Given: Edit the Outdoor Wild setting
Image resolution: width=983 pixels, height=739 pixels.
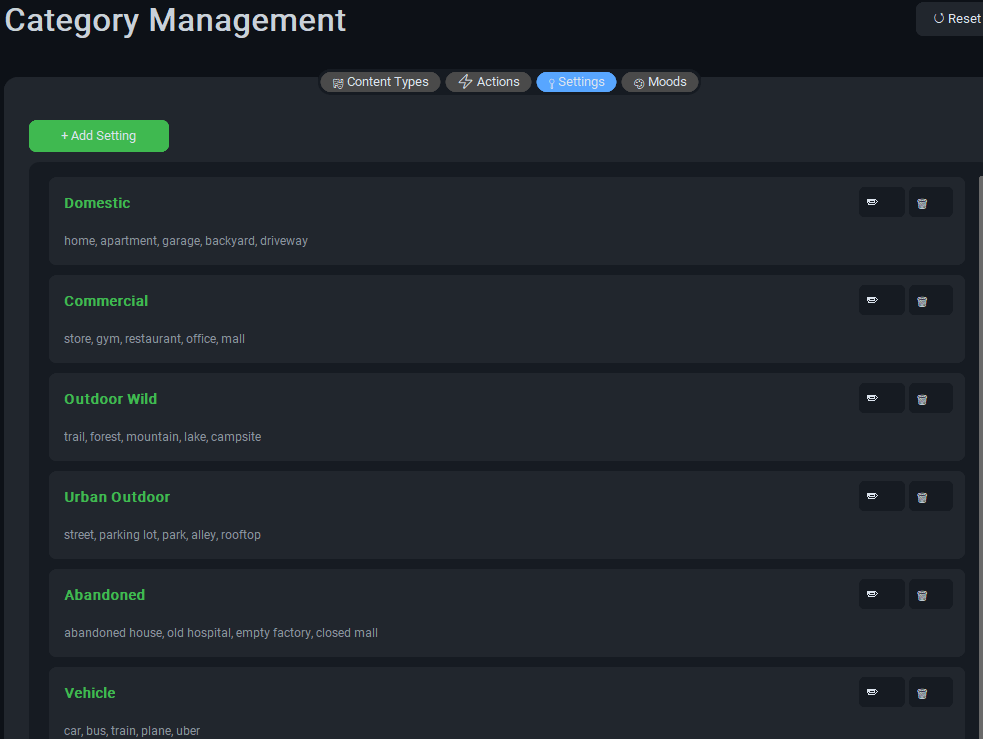Looking at the screenshot, I should coord(881,398).
